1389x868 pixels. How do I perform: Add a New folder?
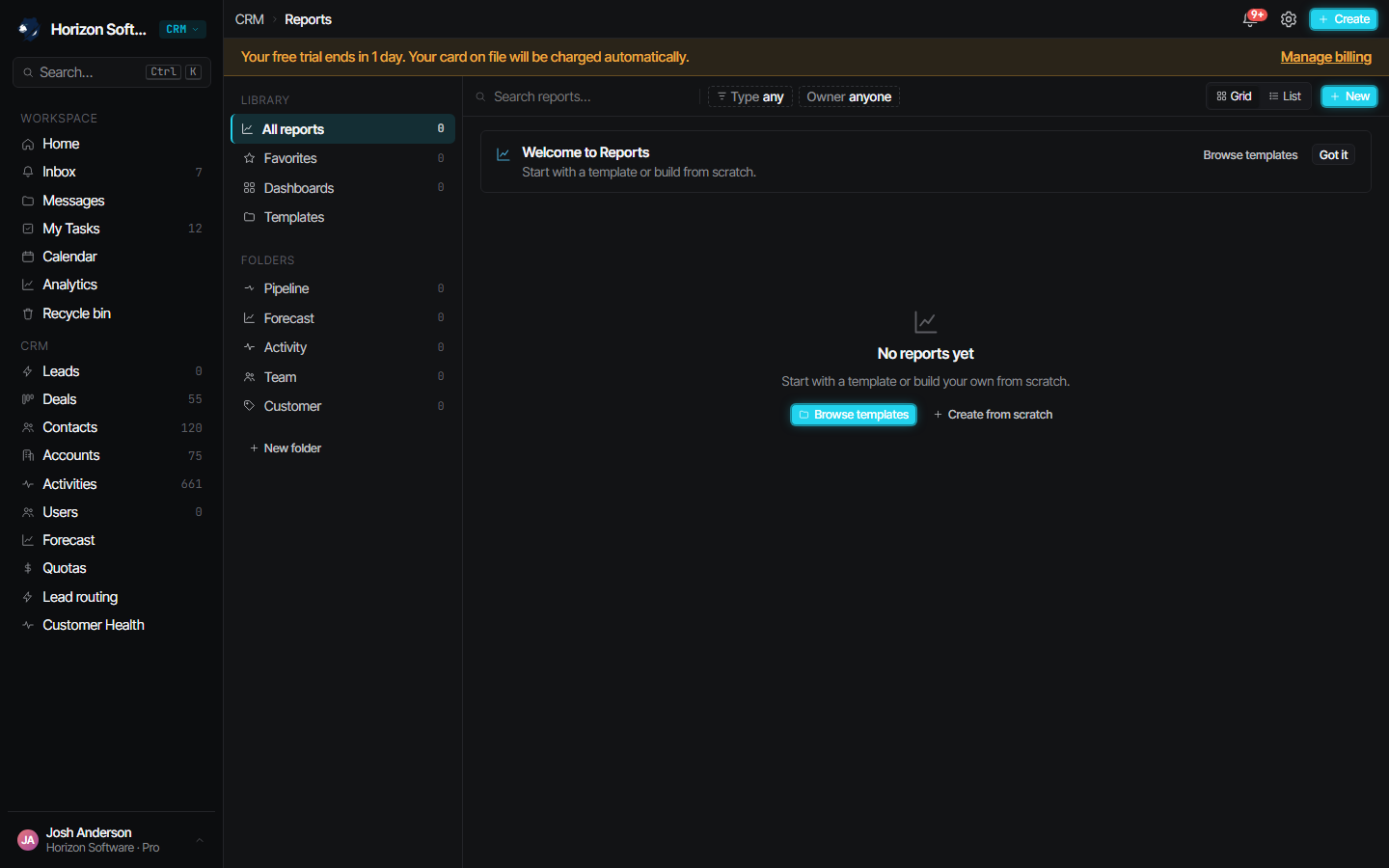(x=286, y=448)
